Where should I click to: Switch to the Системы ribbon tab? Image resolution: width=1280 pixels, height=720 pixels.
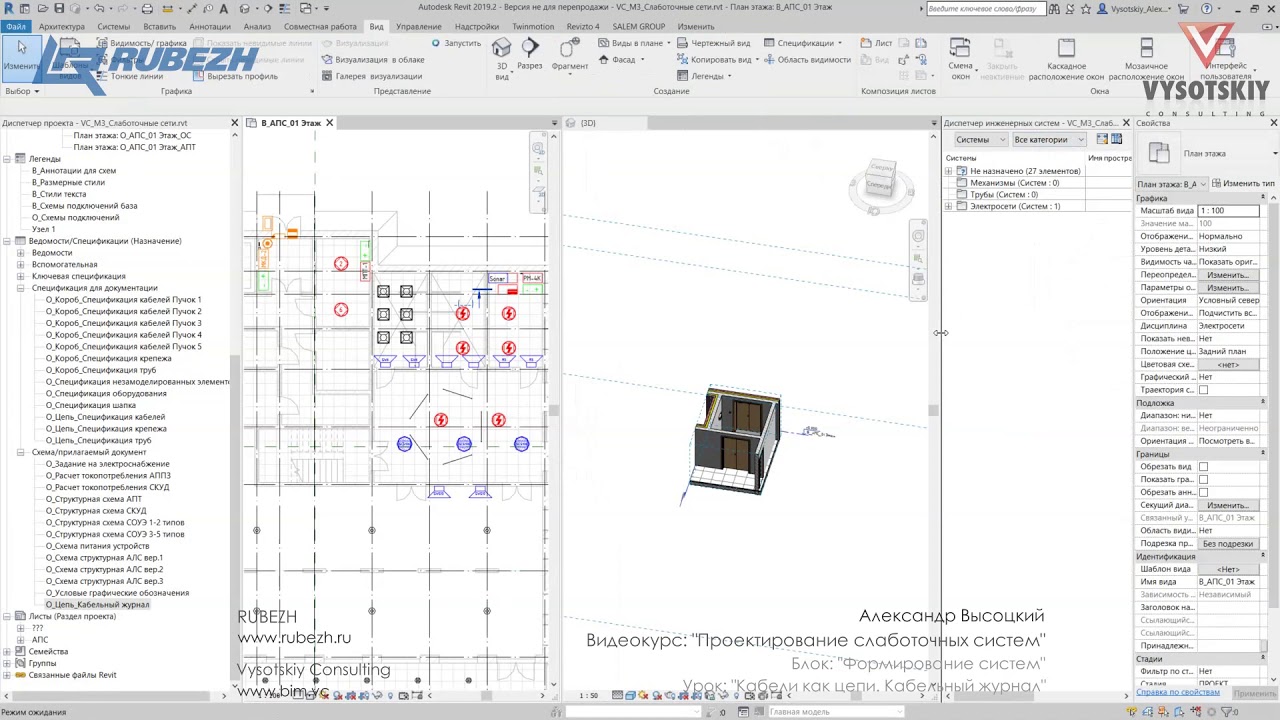tap(114, 27)
